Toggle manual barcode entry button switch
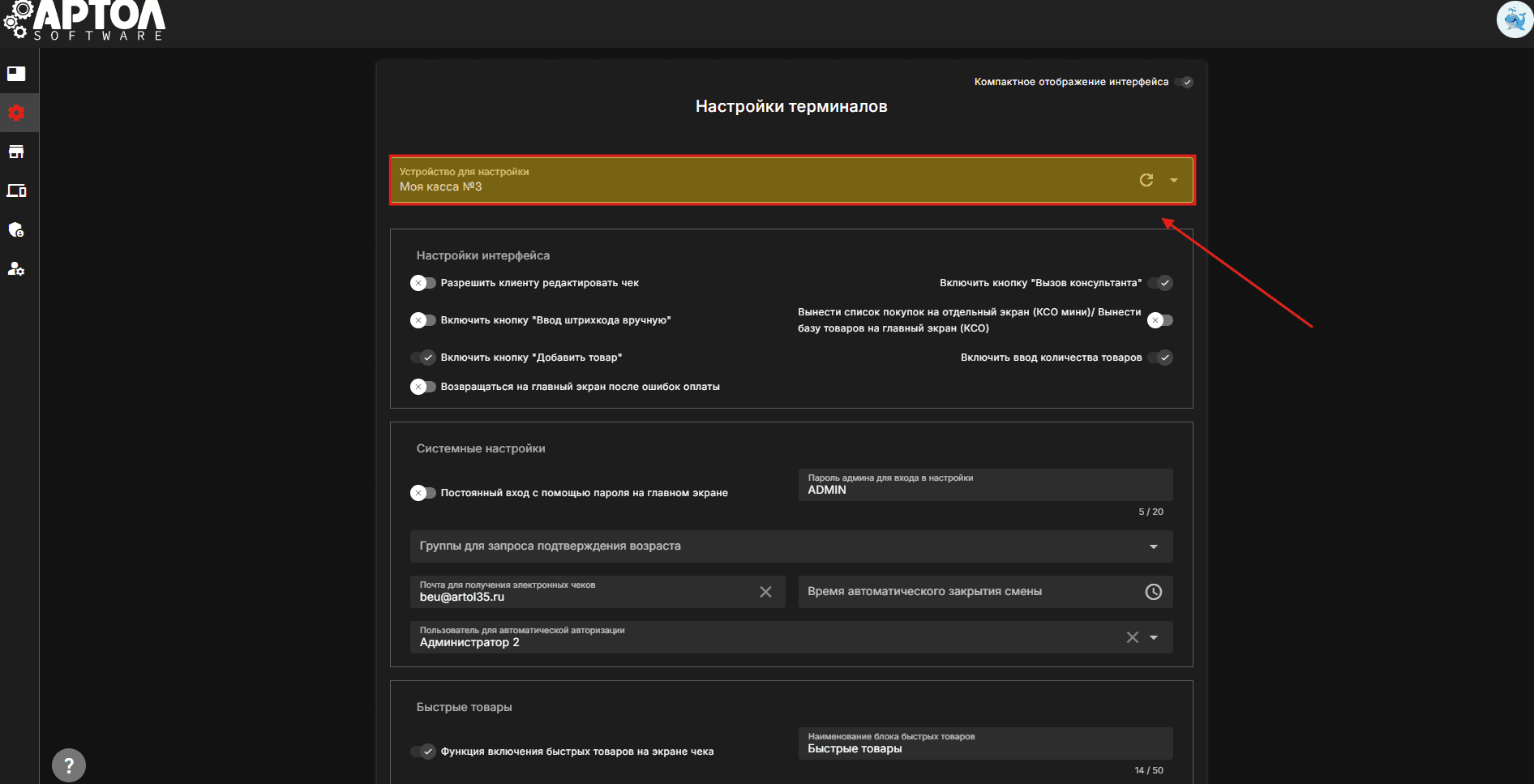1534x784 pixels. [422, 320]
